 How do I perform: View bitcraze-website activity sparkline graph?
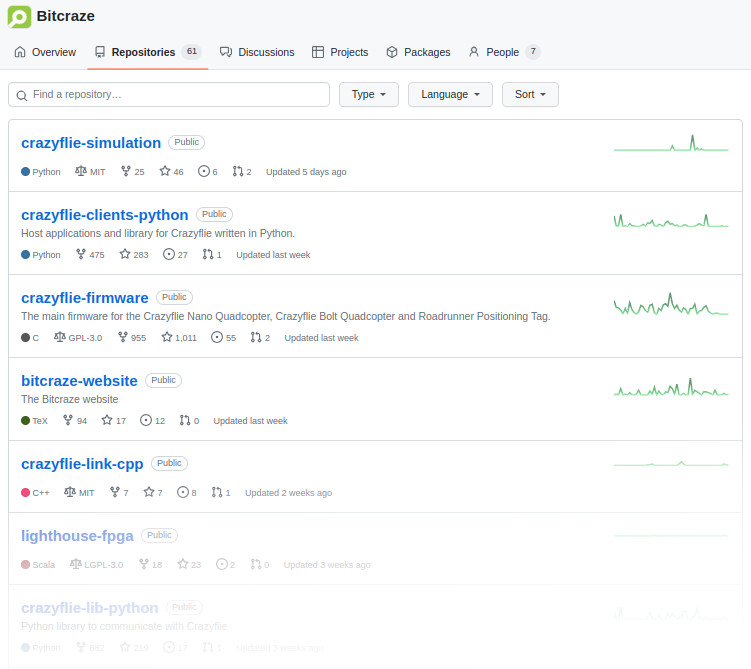coord(671,387)
